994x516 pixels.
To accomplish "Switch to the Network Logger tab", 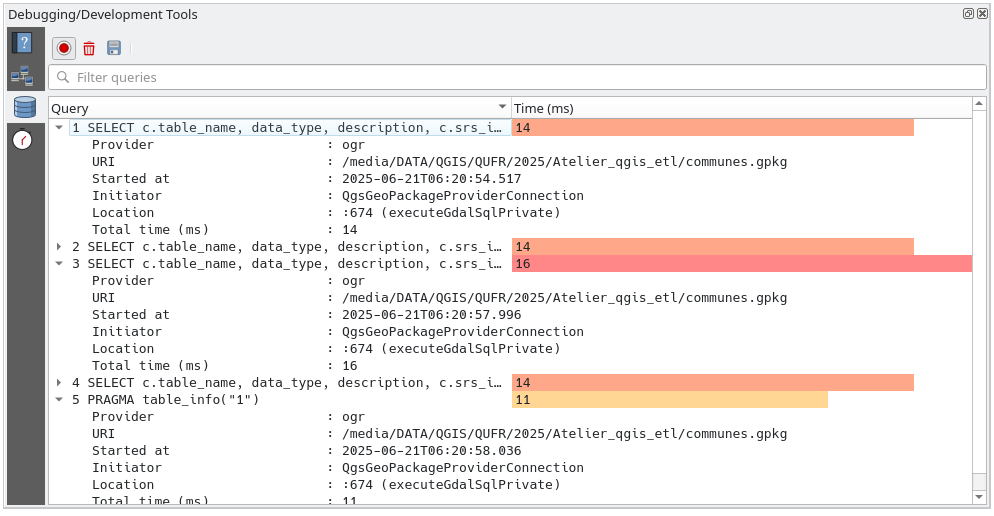I will point(23,76).
